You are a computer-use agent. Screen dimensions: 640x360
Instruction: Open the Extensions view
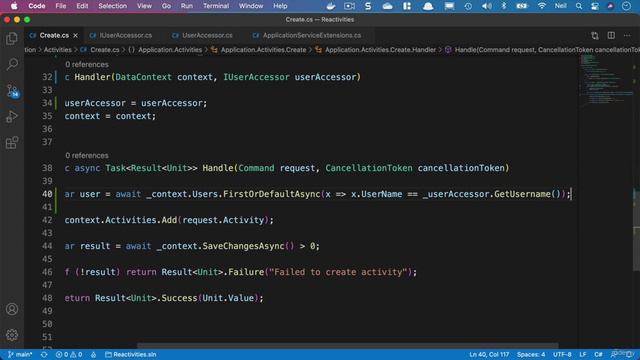(12, 142)
